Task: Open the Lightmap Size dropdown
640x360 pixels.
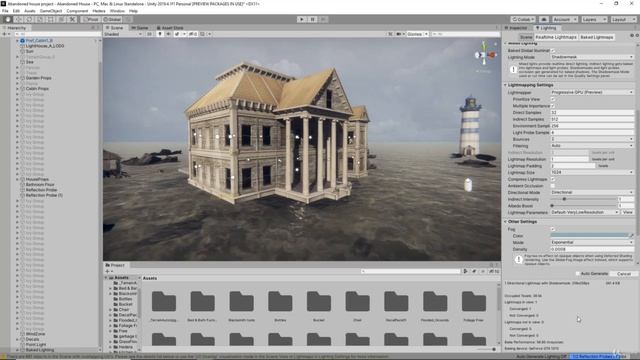Action: [x=591, y=172]
